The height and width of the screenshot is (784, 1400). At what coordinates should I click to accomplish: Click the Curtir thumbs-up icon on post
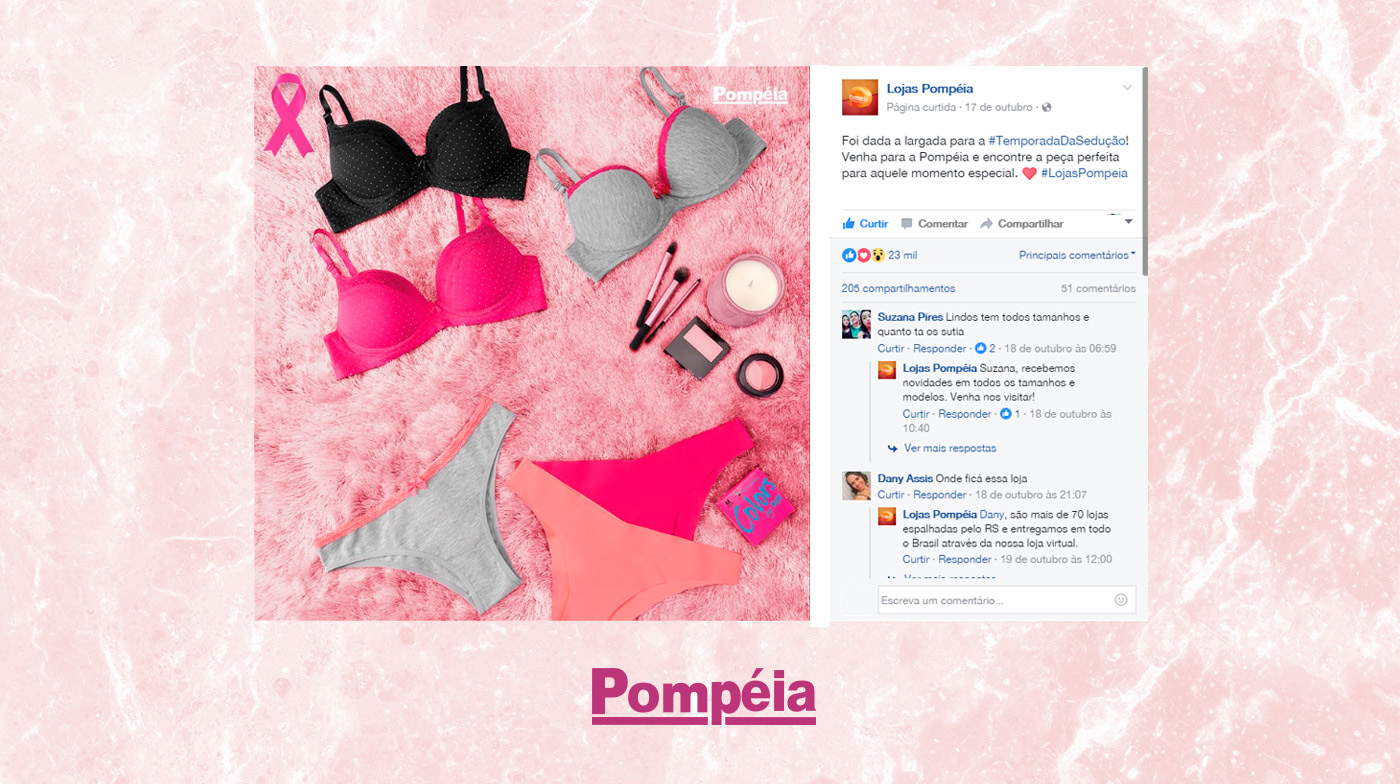(849, 223)
